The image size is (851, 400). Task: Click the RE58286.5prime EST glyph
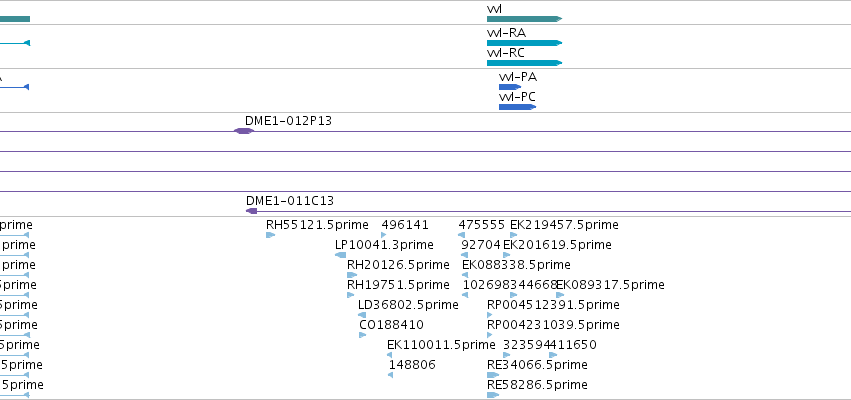point(493,395)
